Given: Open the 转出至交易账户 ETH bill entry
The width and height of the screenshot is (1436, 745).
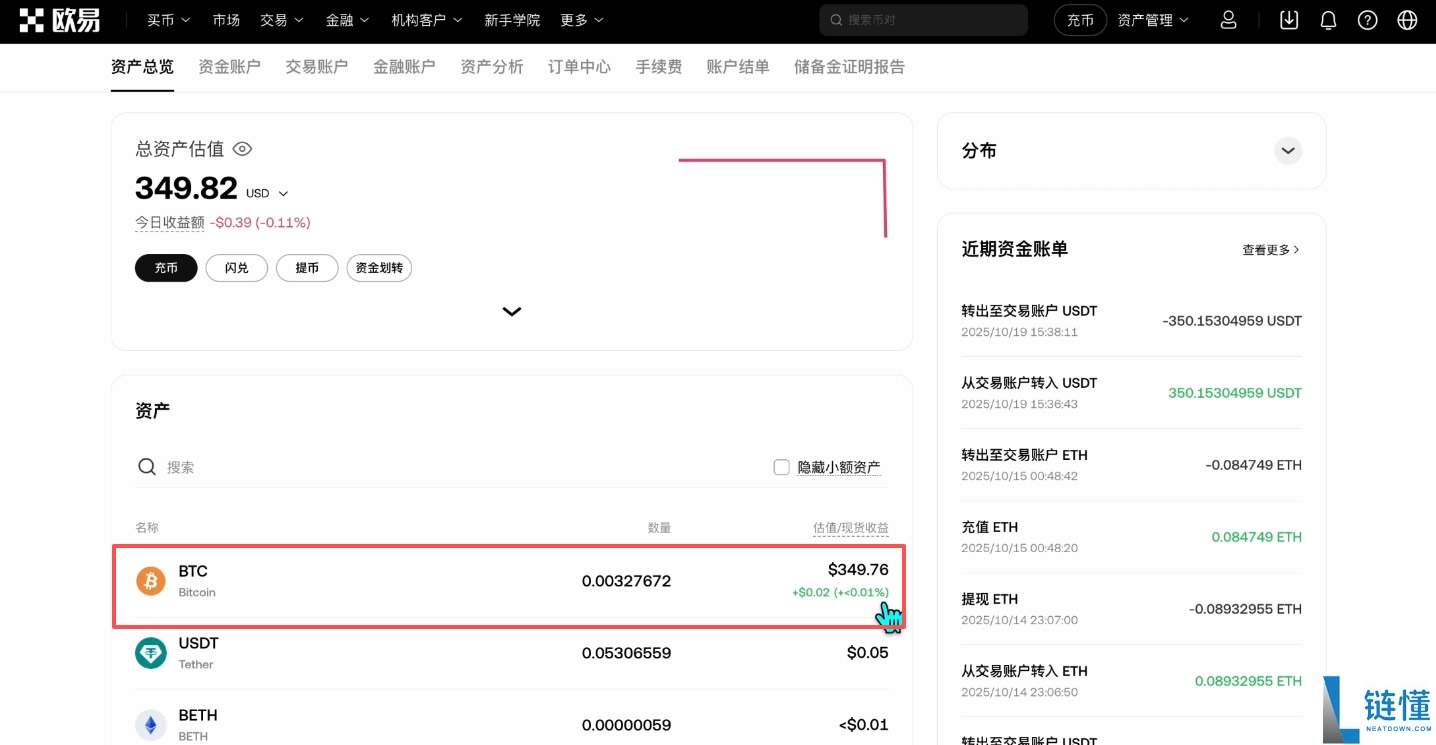Looking at the screenshot, I should click(1131, 465).
